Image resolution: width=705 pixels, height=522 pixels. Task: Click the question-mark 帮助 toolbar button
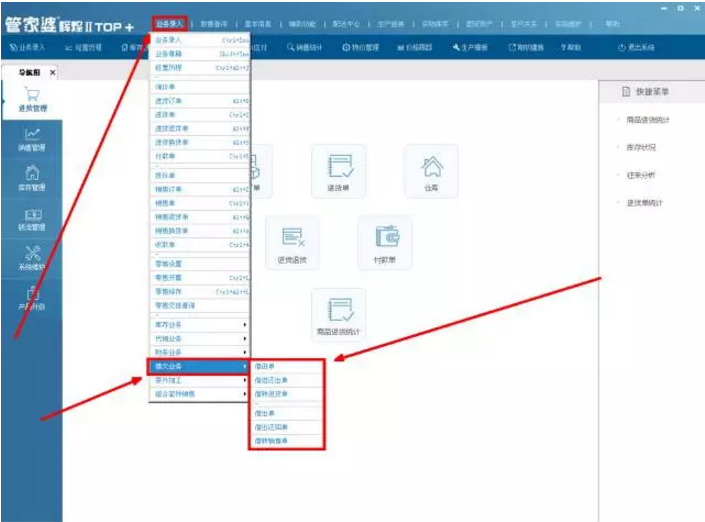coord(571,47)
